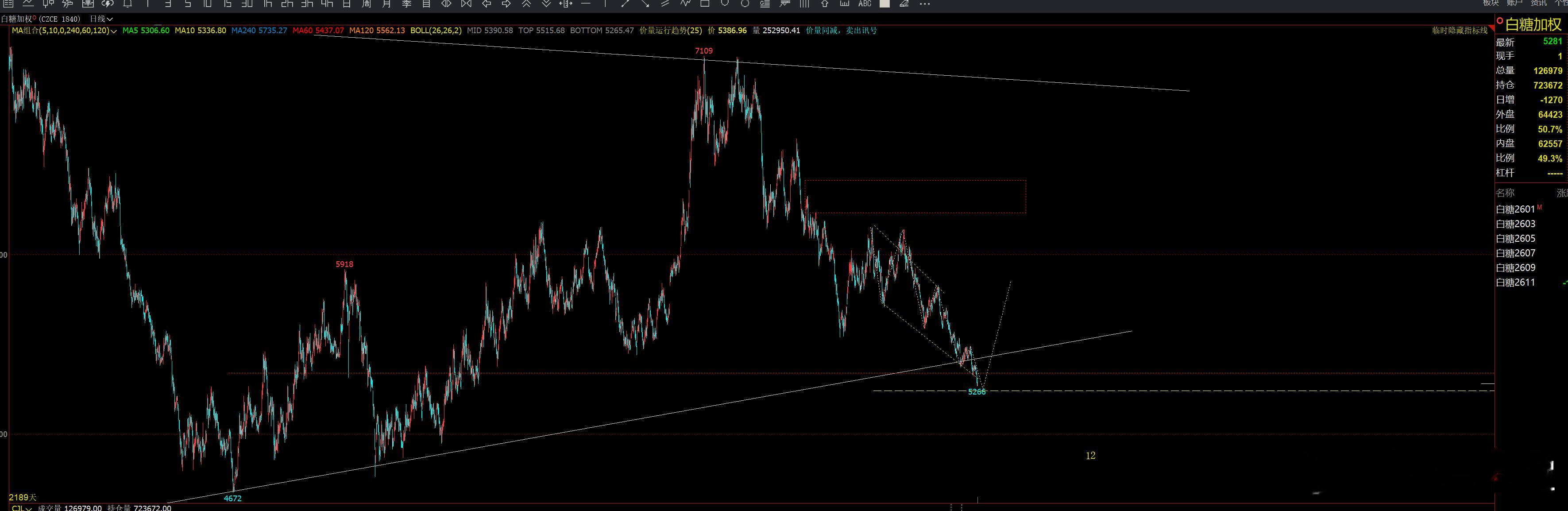Screen dimensions: 1568x511
Task: Select the rectangle drawing tool
Action: tap(705, 4)
